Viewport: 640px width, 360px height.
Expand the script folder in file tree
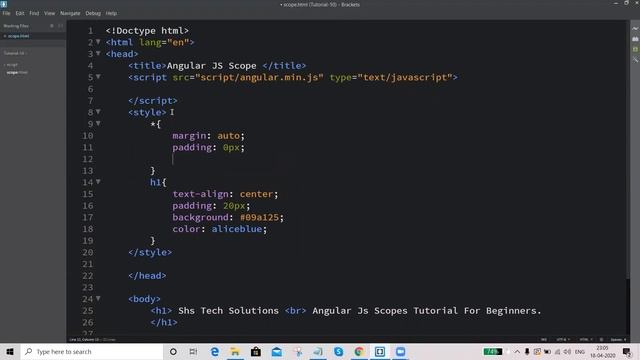tap(11, 64)
